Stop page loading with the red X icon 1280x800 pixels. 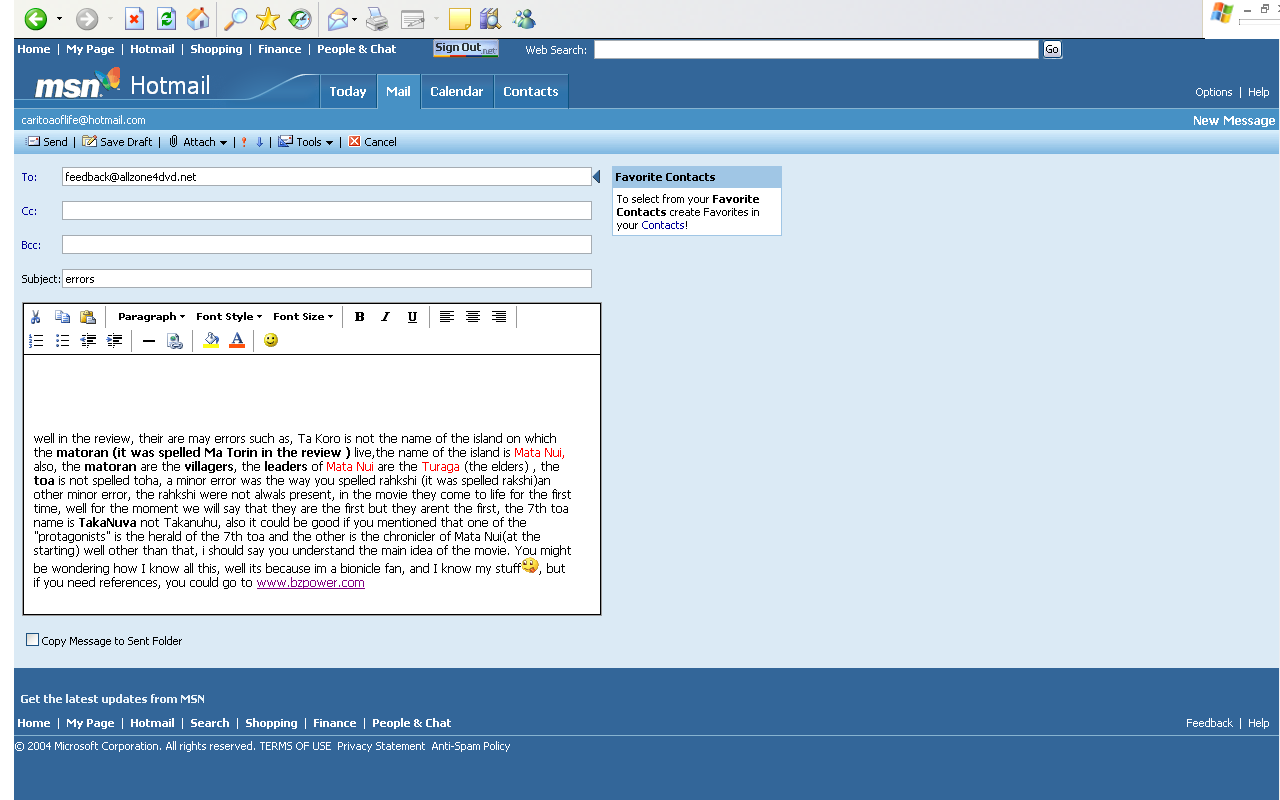click(x=135, y=19)
